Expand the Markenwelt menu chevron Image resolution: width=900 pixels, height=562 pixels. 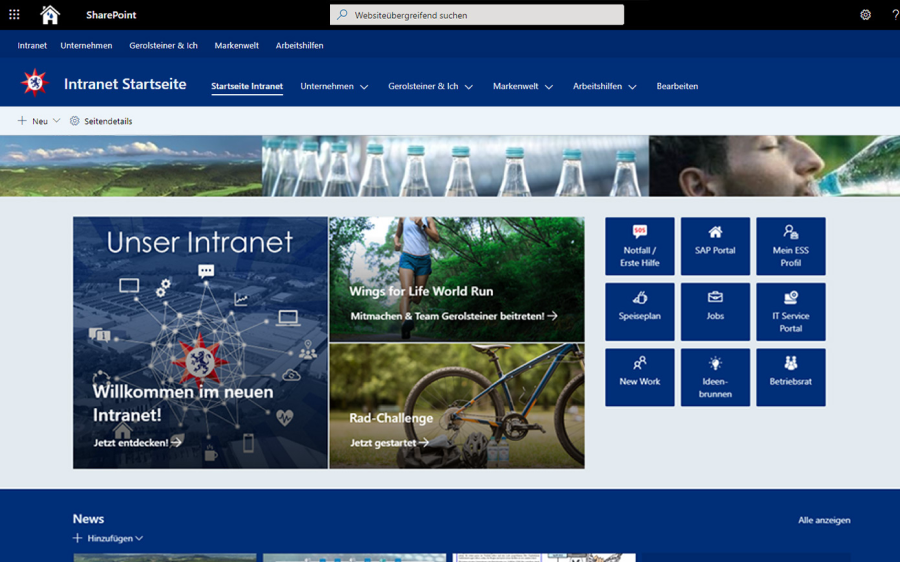(549, 87)
